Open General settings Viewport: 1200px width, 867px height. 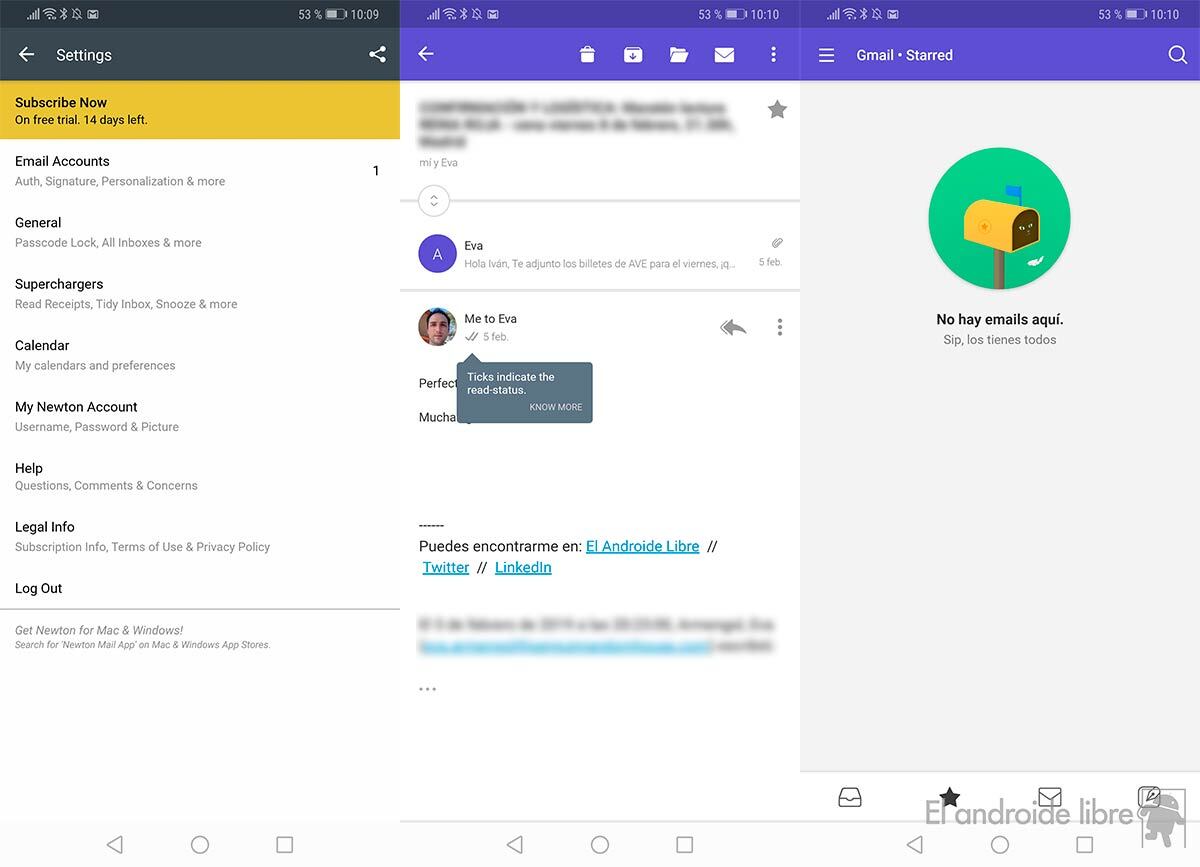(x=200, y=232)
